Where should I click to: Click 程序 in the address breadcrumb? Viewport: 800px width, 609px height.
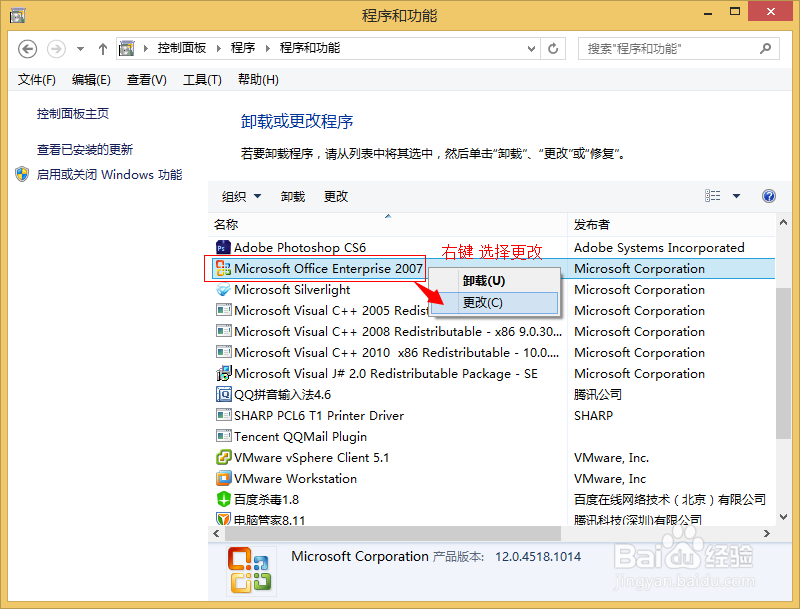(x=243, y=48)
